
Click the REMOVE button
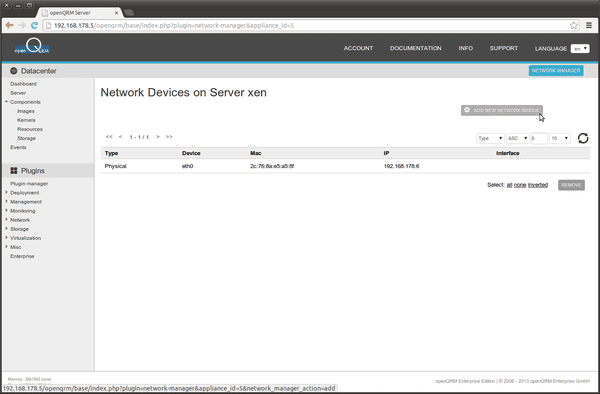(x=571, y=185)
